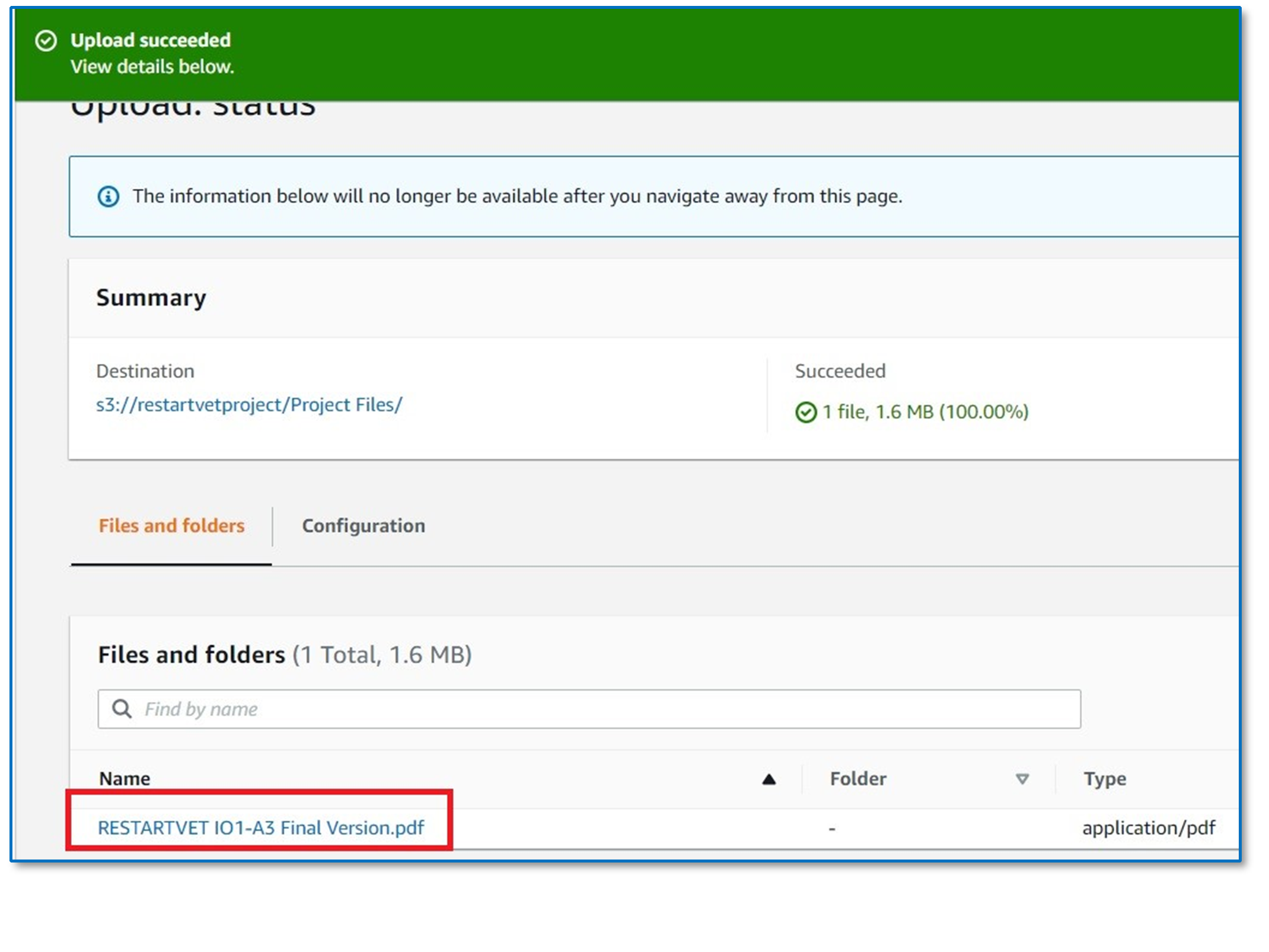This screenshot has width=1269, height=952.
Task: Click the Summary heading
Action: pyautogui.click(x=151, y=298)
